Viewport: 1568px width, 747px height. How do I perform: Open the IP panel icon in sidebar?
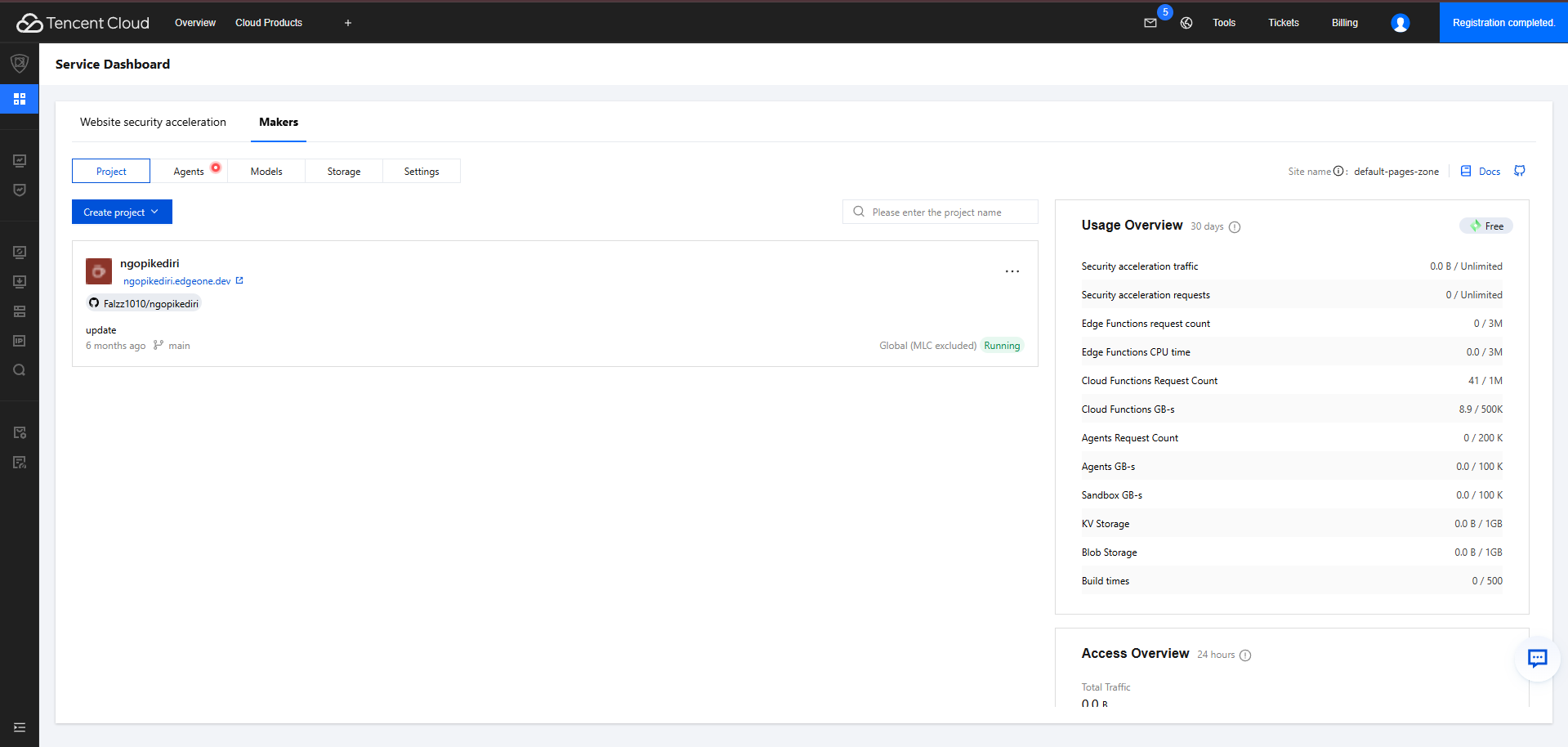tap(20, 341)
